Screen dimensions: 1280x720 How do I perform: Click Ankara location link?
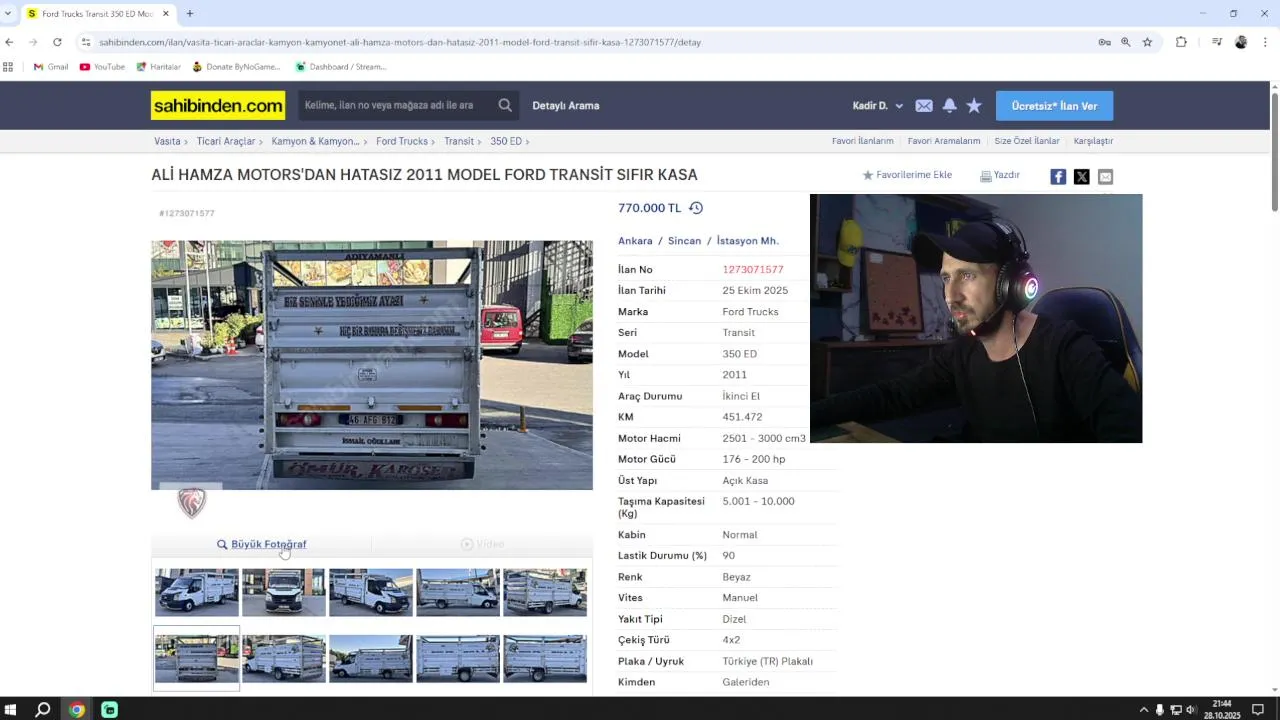click(635, 241)
